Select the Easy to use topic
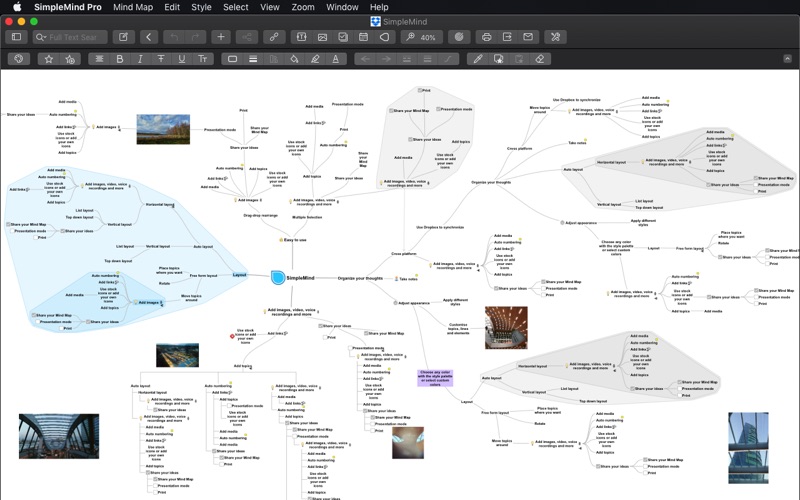Screen dimensions: 800x500 click(295, 240)
